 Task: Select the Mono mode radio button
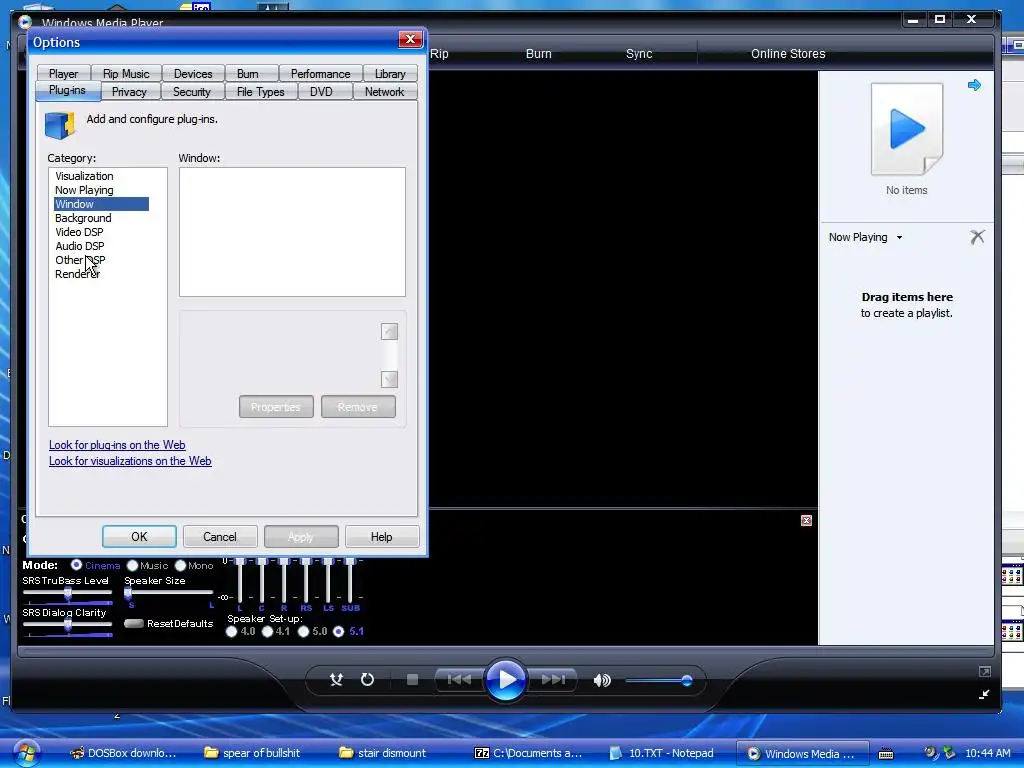click(x=180, y=566)
